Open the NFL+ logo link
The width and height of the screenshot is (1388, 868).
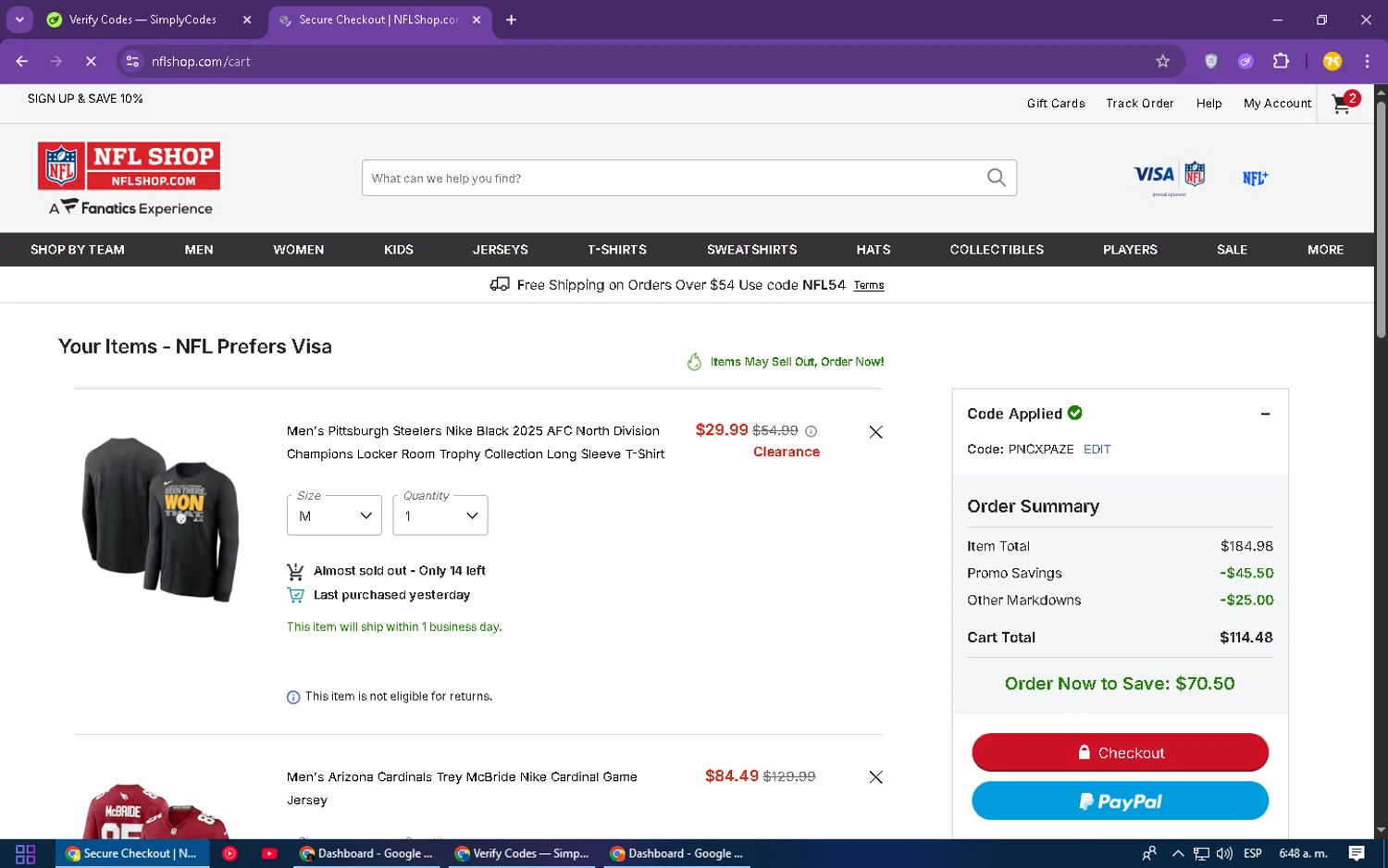tap(1255, 178)
